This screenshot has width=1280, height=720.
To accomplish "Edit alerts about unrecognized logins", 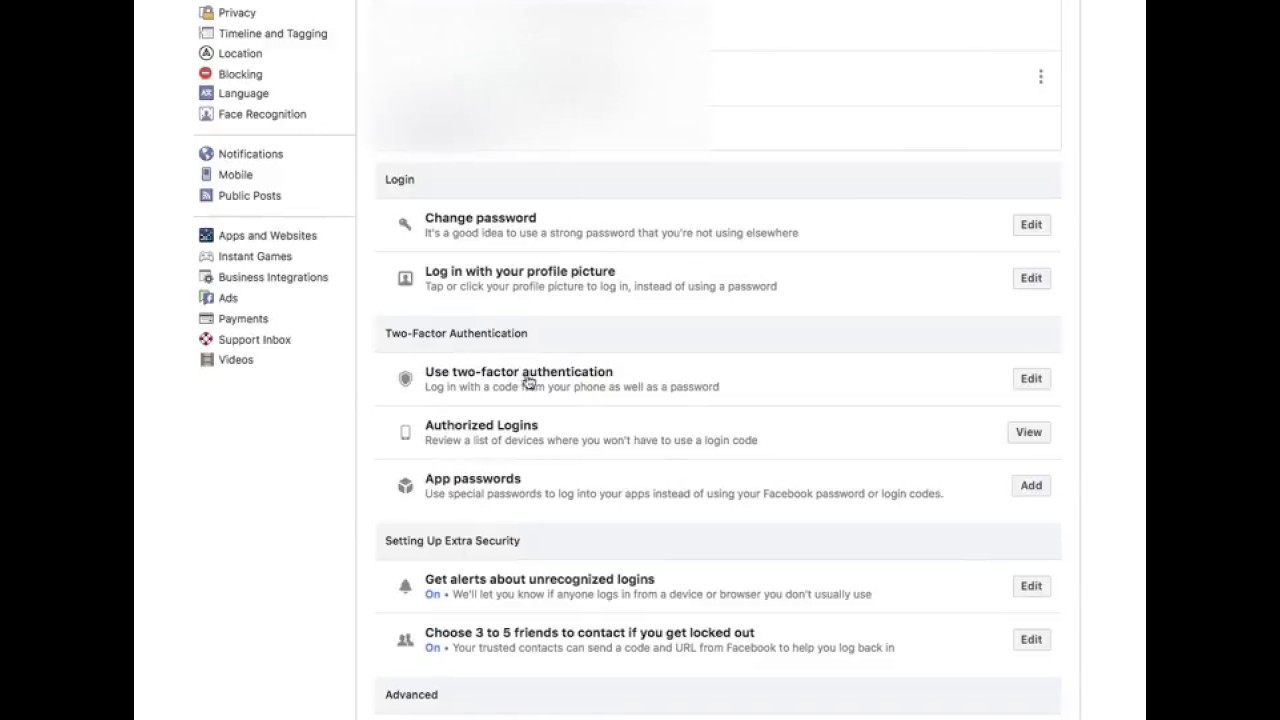I will tap(1031, 586).
